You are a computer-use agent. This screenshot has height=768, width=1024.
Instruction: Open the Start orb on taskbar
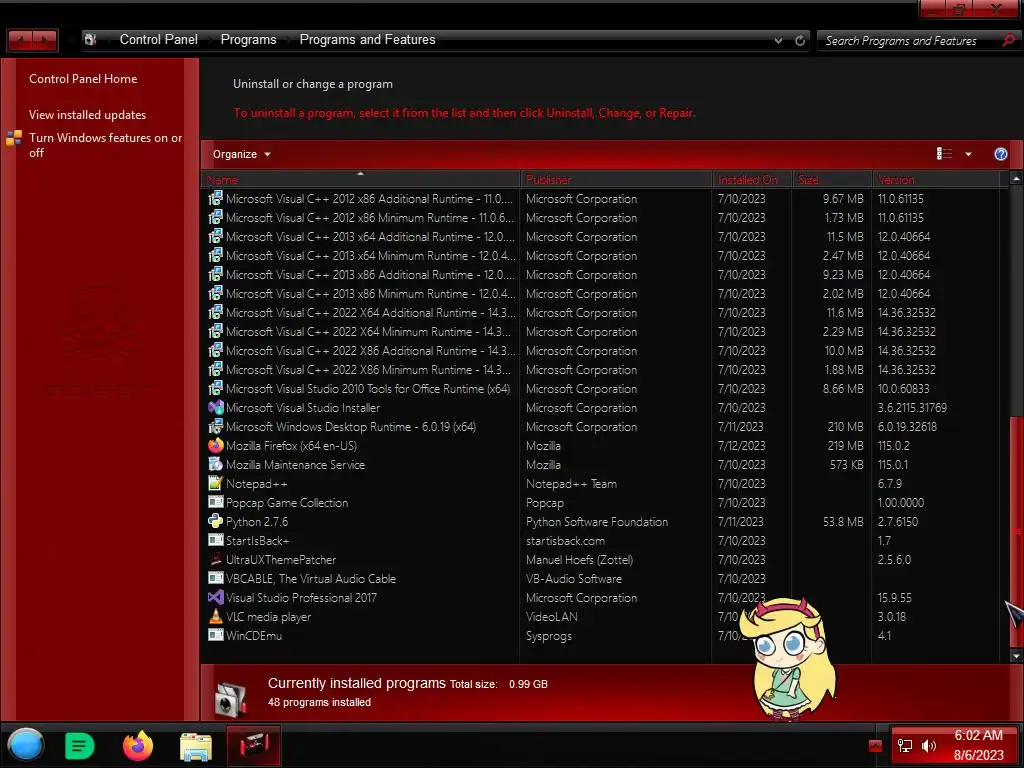[26, 745]
